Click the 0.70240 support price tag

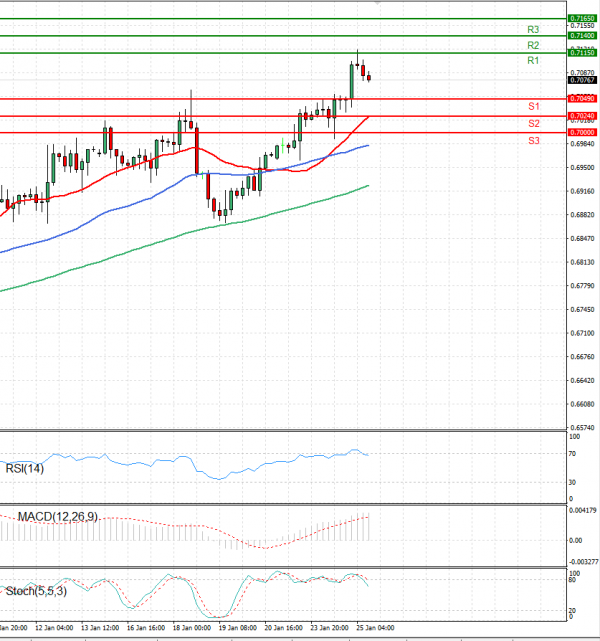(x=582, y=116)
